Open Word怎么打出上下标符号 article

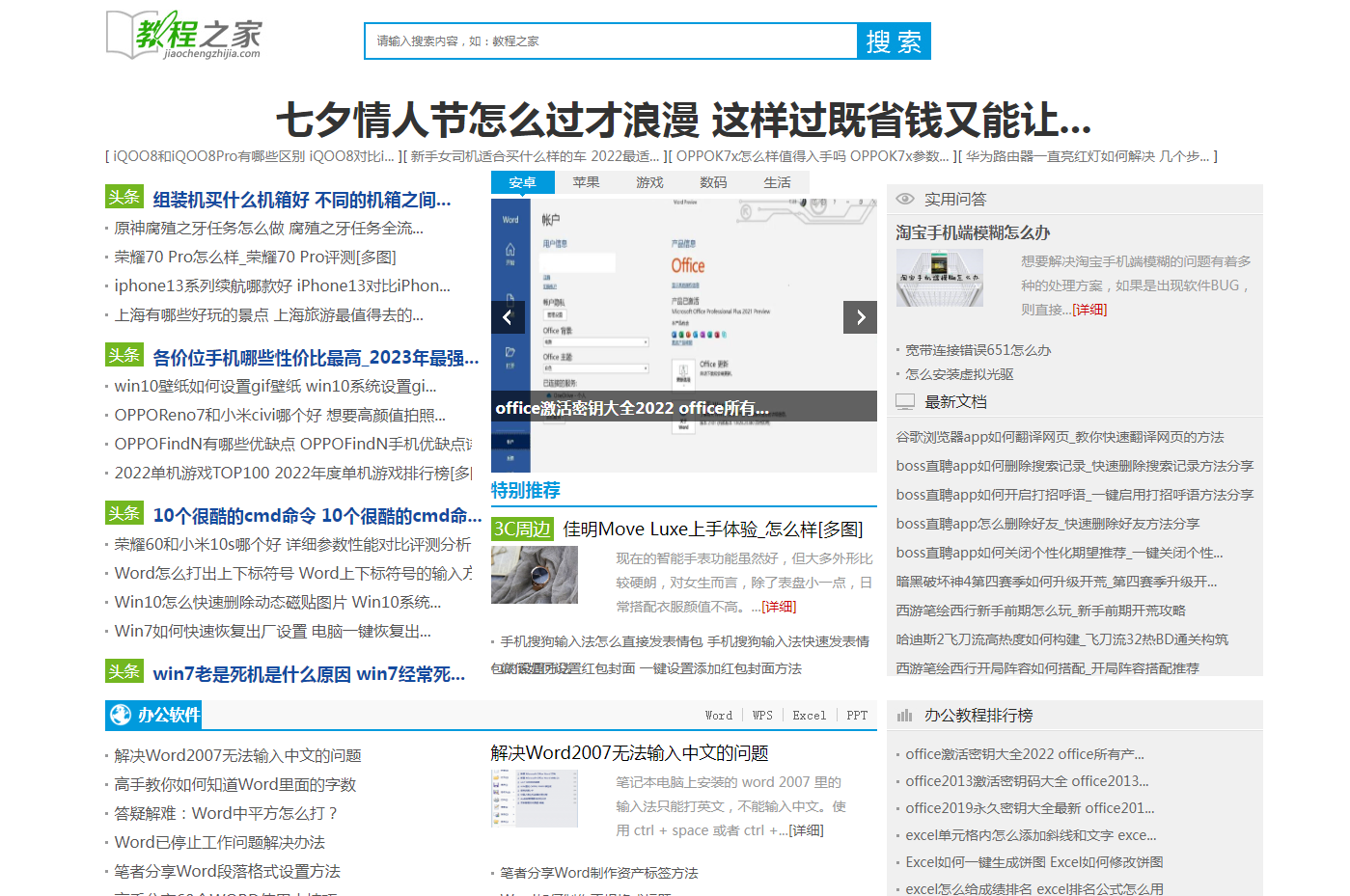point(293,574)
